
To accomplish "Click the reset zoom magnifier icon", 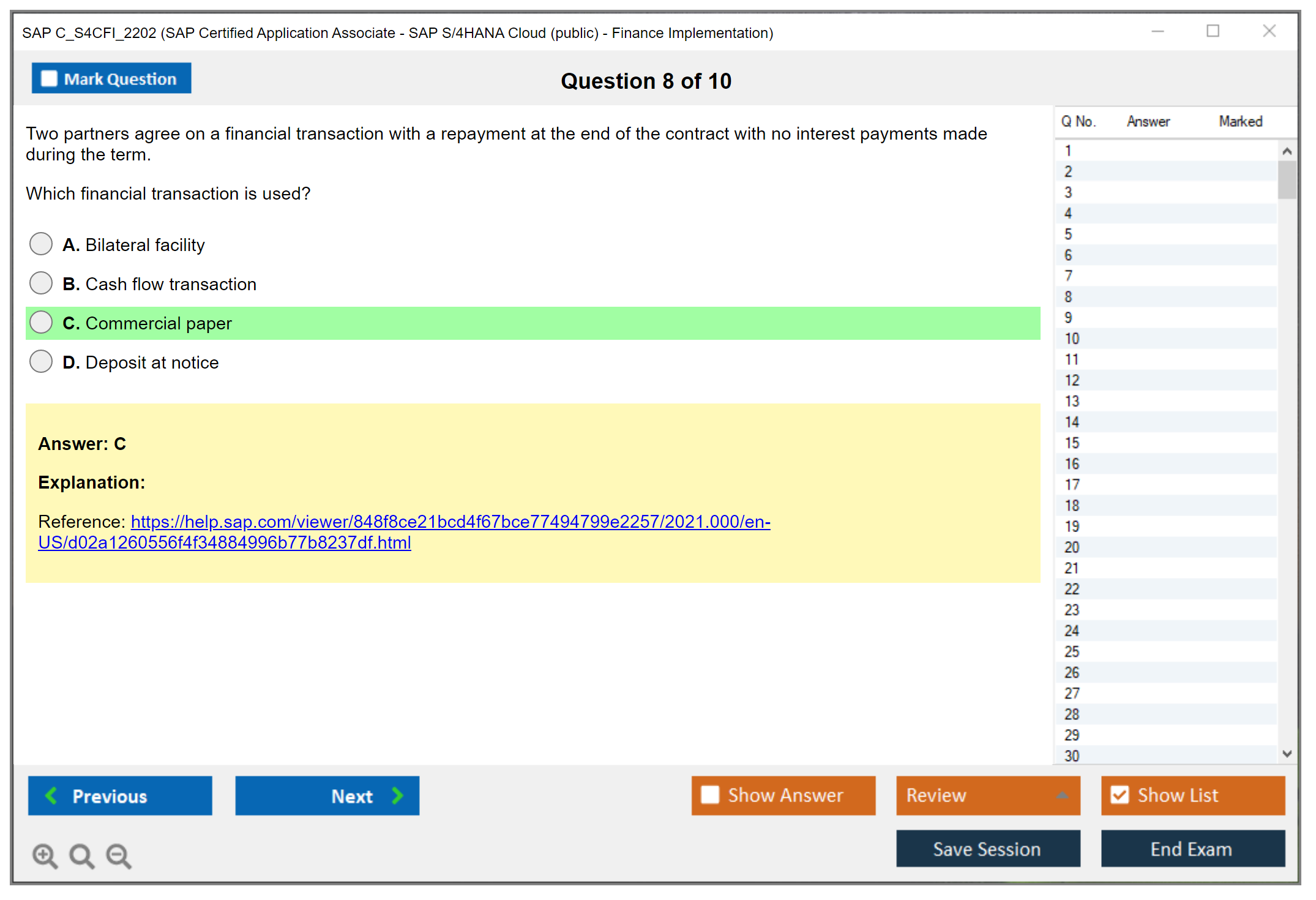I will click(x=81, y=855).
